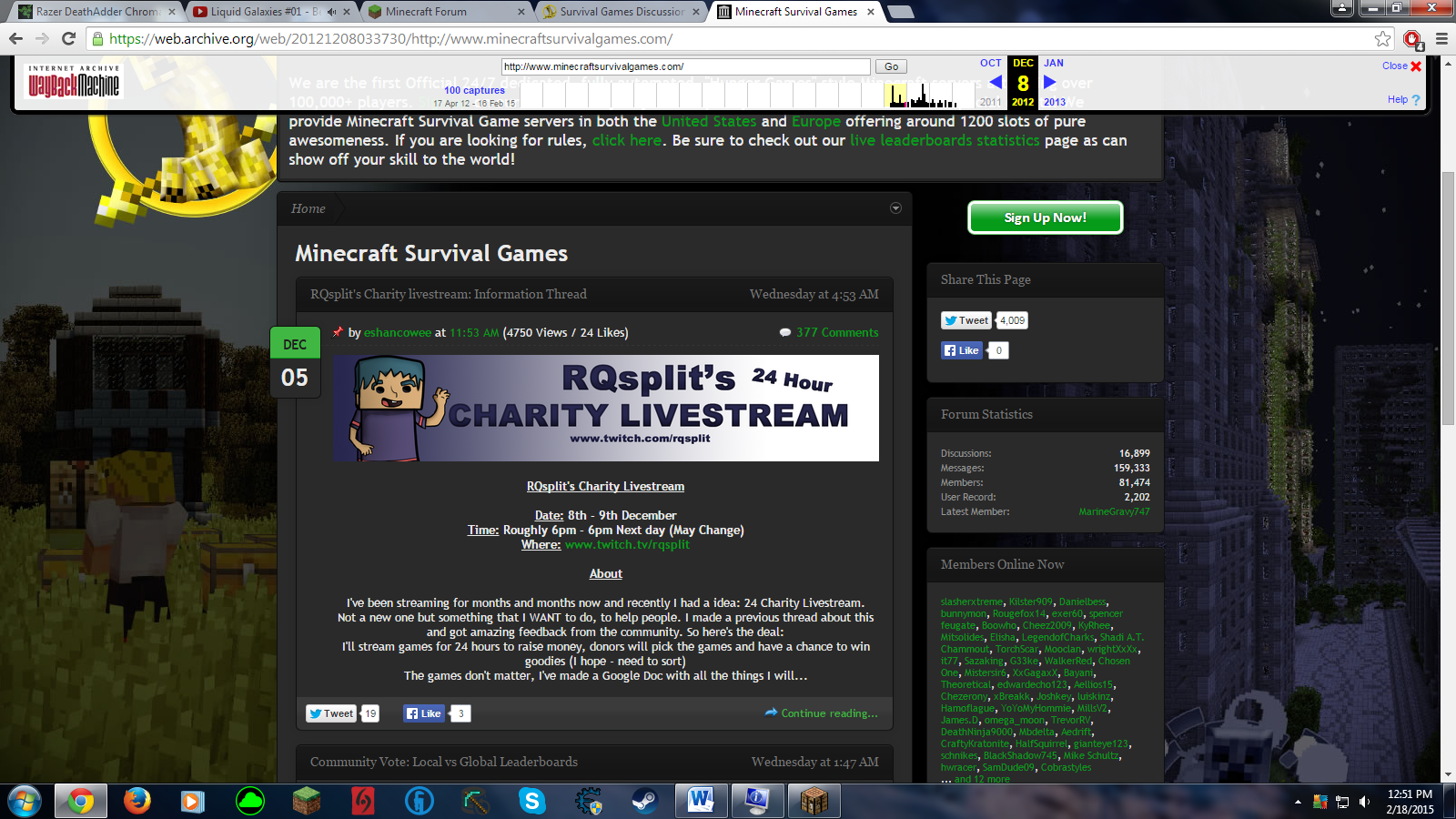1456x819 pixels.
Task: Open the pickaxe app in taskbar
Action: point(475,801)
